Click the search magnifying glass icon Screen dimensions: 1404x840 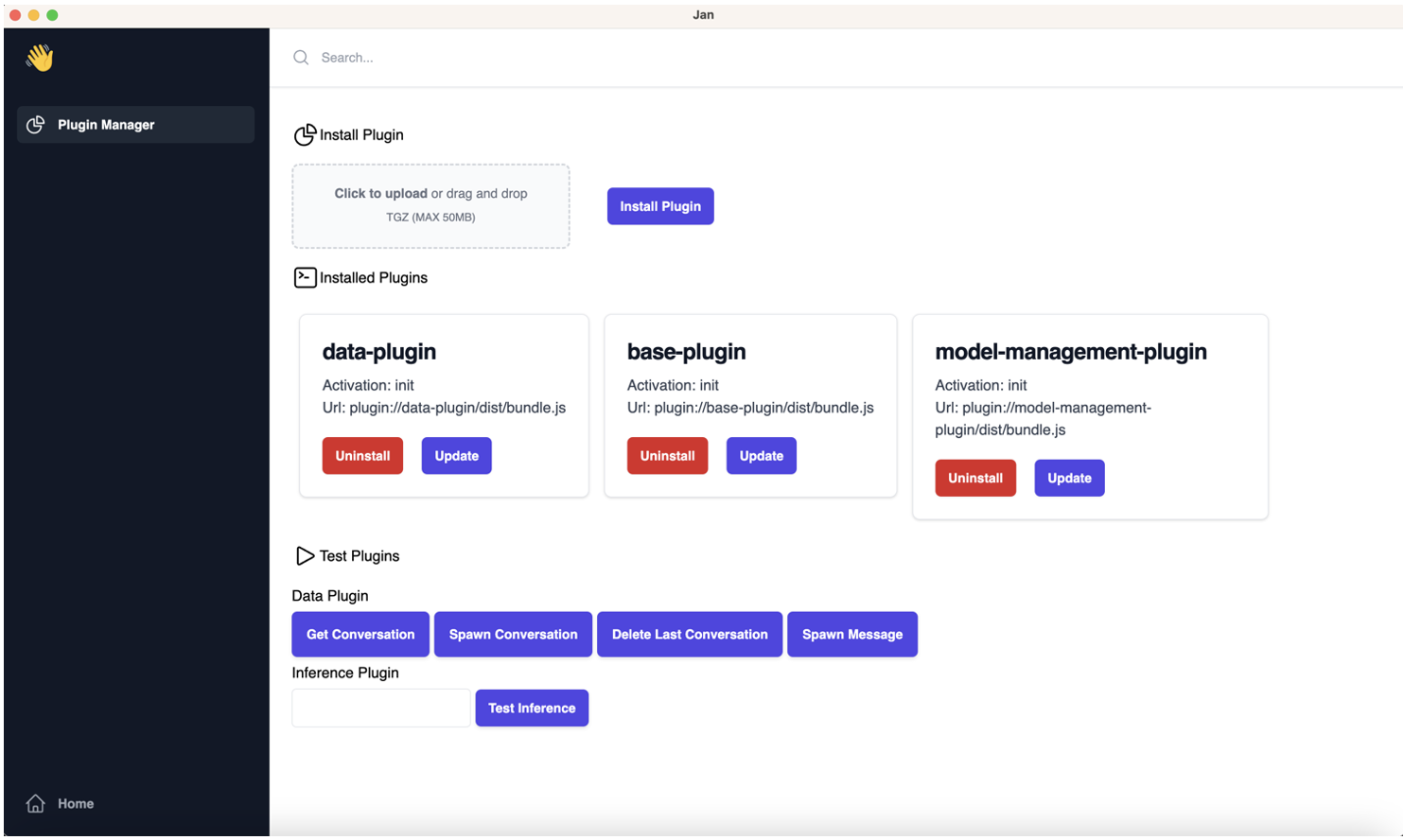tap(301, 58)
